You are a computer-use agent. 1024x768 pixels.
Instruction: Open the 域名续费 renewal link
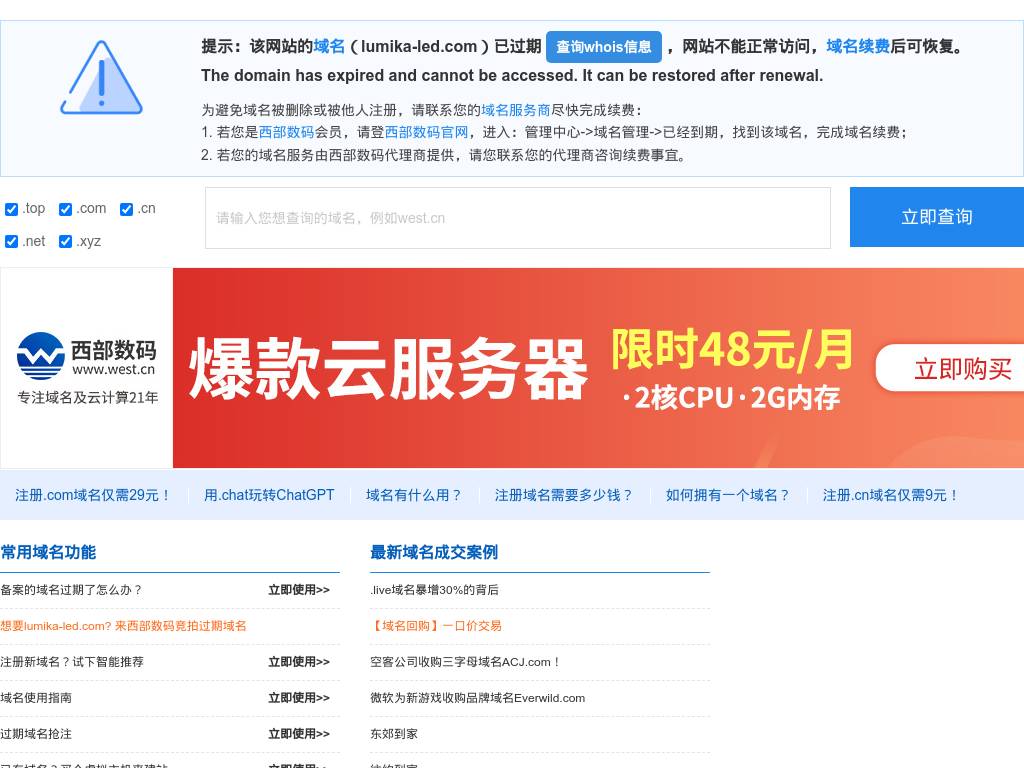click(857, 46)
